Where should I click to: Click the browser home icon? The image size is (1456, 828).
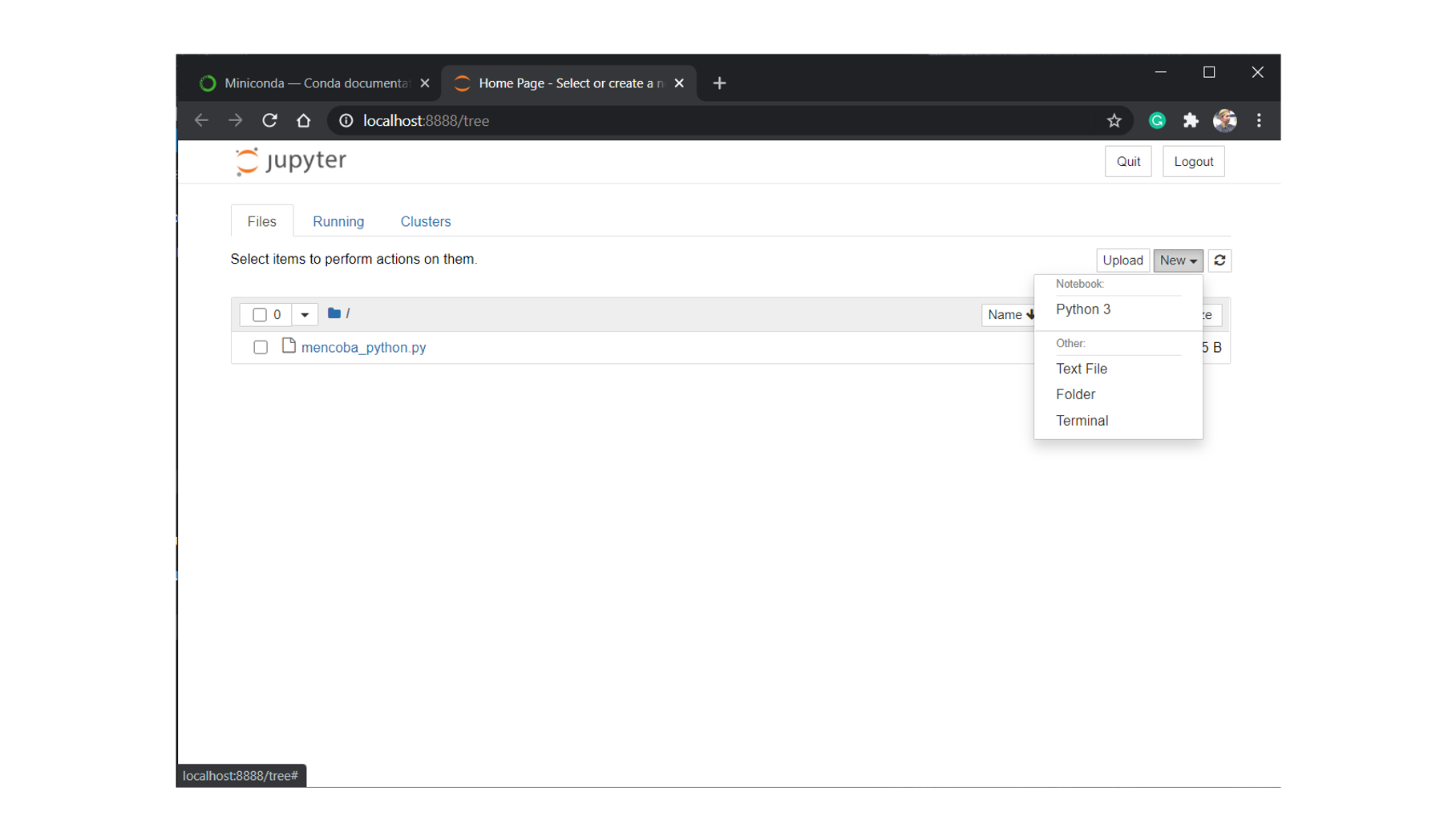304,120
